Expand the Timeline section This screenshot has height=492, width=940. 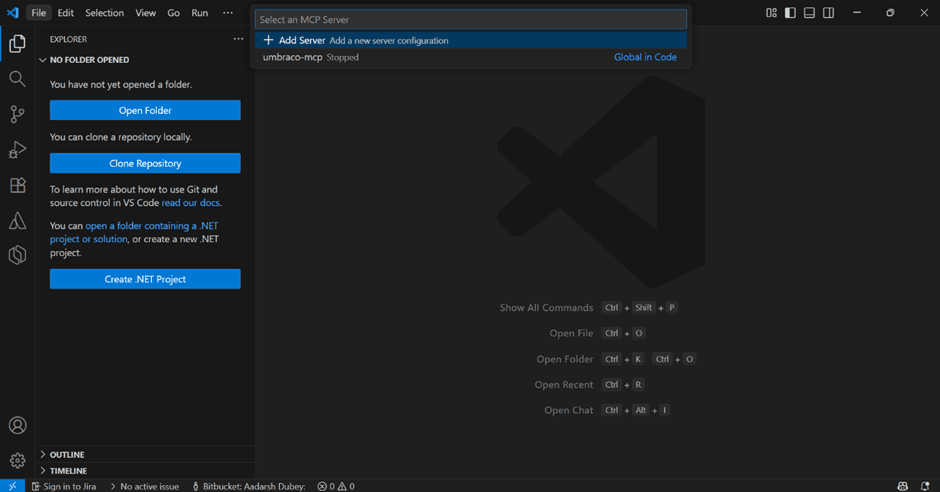tap(68, 470)
